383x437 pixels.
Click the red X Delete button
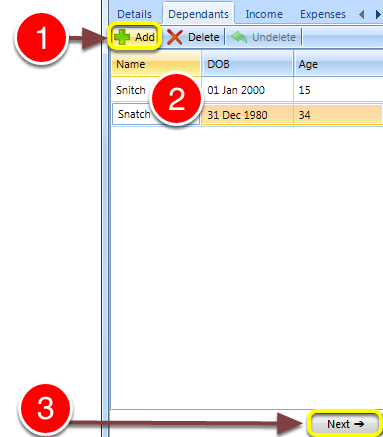pos(193,37)
